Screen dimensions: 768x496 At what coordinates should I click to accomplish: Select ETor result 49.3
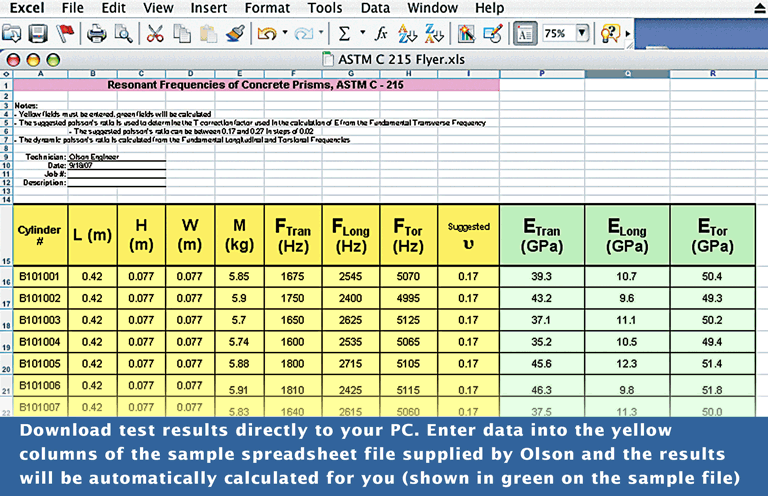713,298
